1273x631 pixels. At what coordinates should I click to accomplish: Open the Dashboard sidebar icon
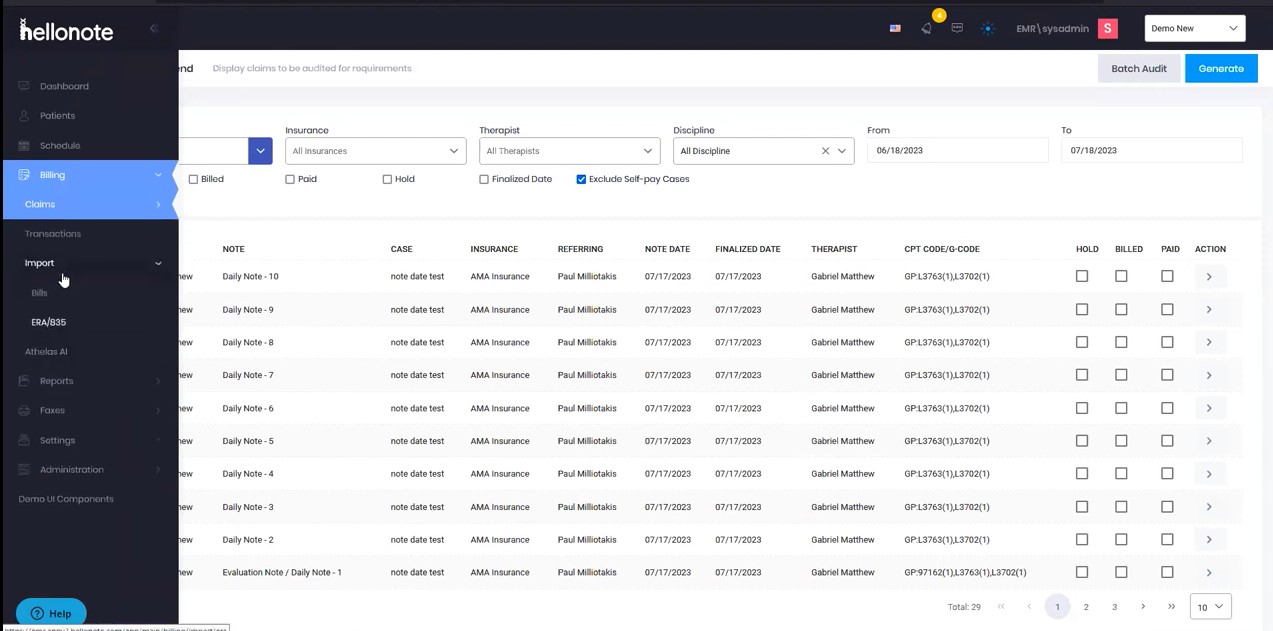coord(24,85)
